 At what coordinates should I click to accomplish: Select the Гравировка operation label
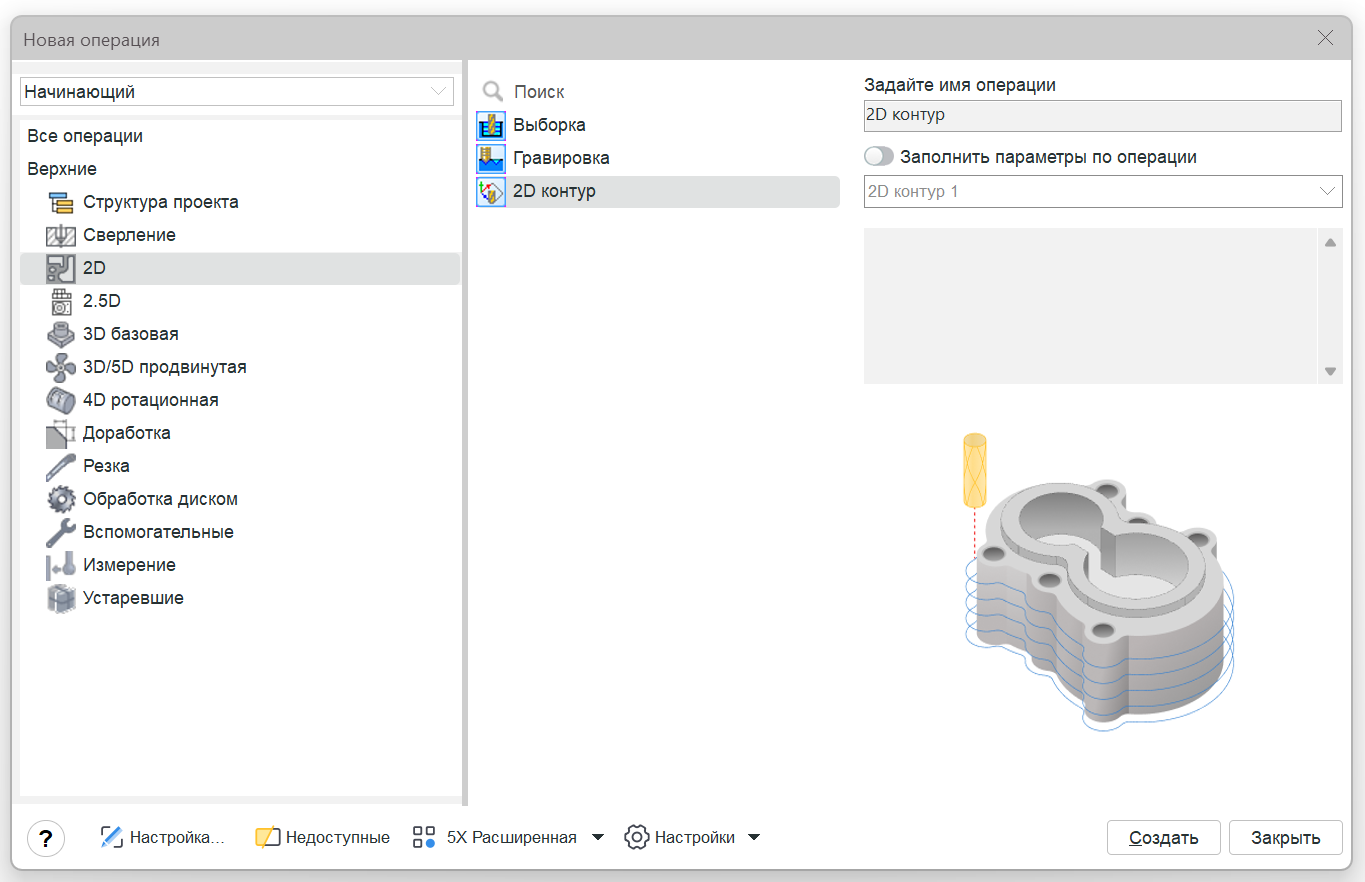pos(561,158)
